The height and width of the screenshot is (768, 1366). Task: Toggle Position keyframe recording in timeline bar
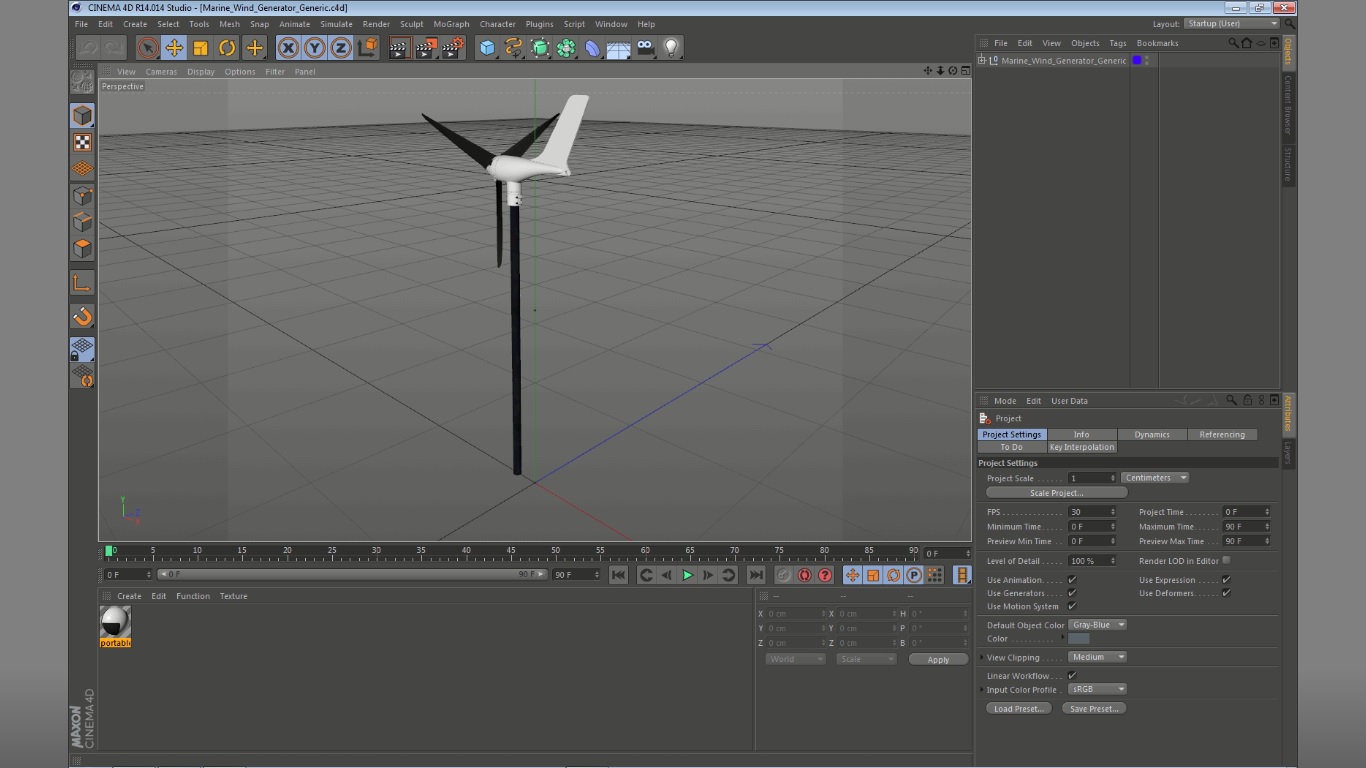852,575
